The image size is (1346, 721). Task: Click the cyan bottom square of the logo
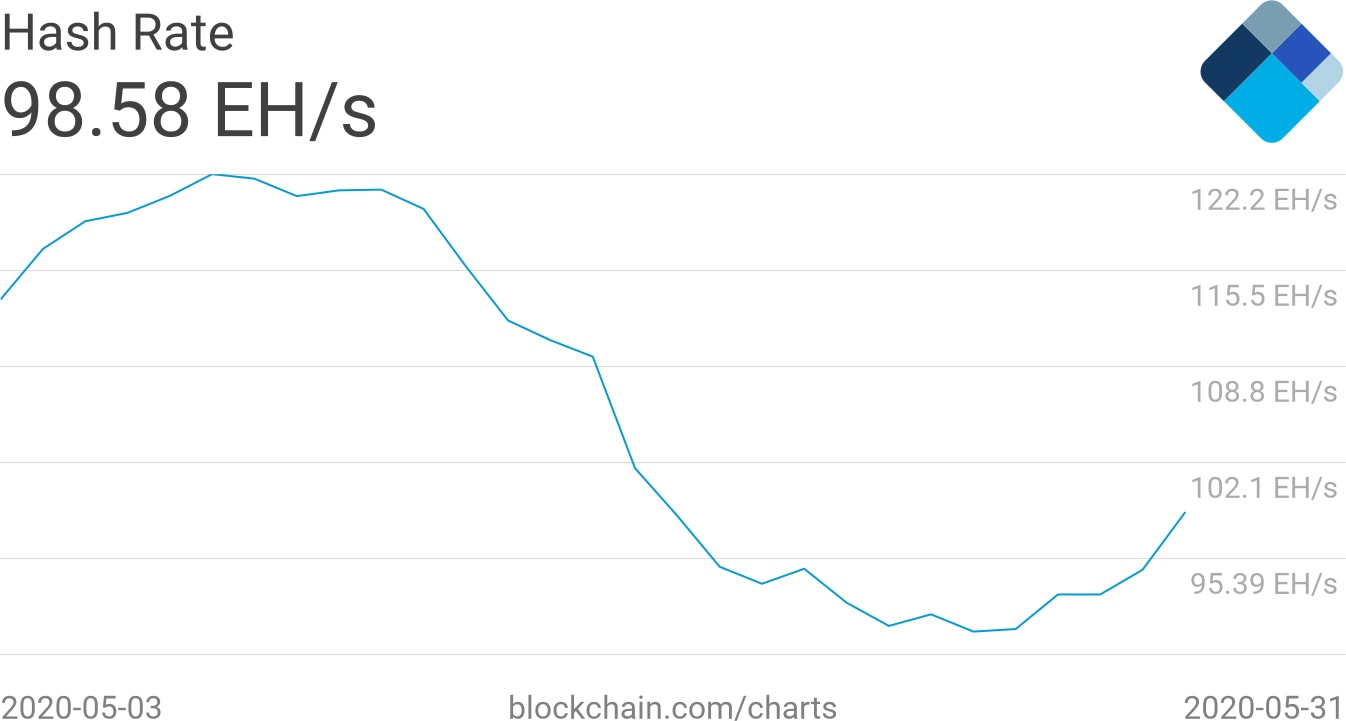pos(1271,100)
